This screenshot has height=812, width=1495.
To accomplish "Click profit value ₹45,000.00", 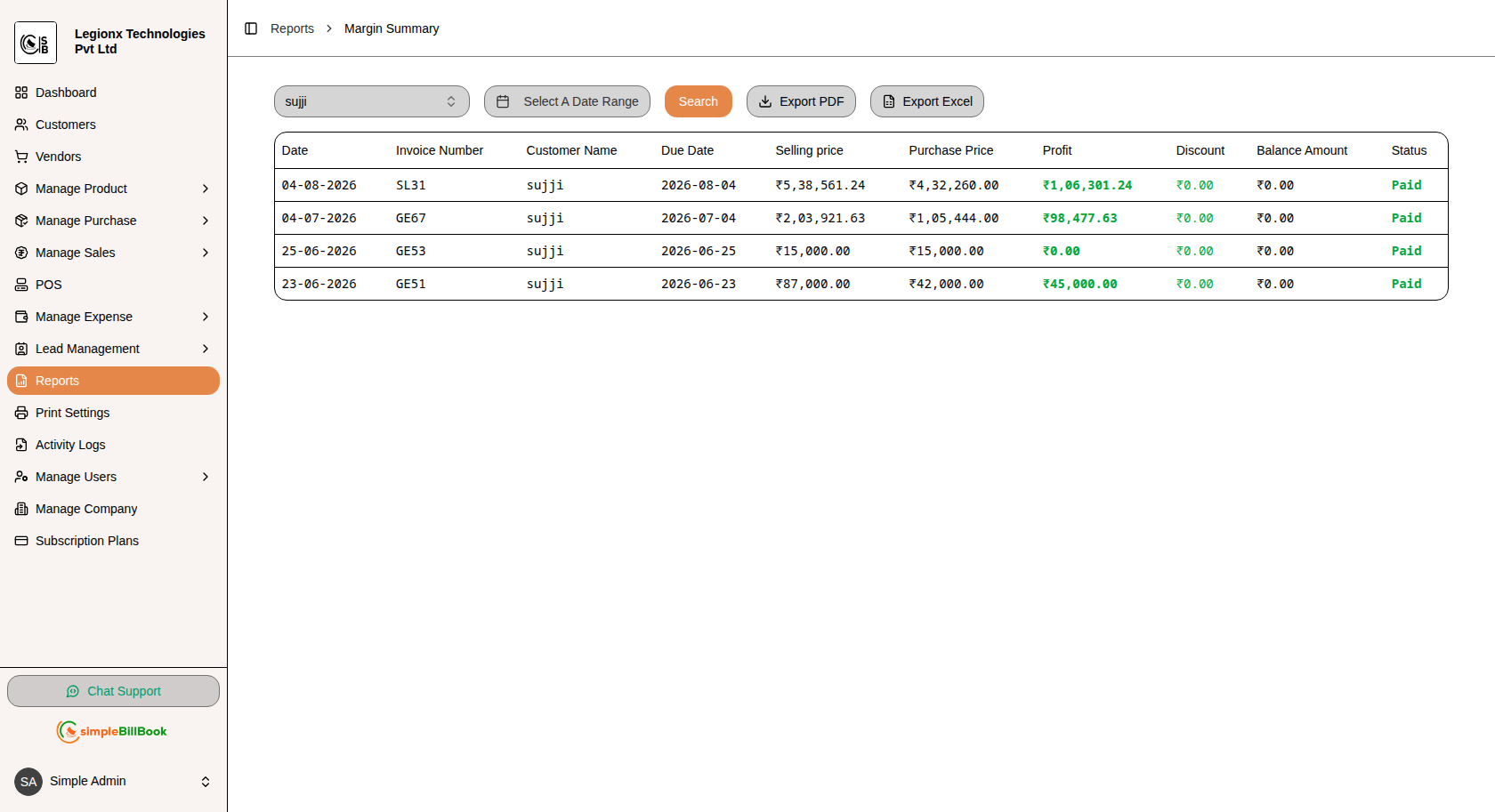I will click(1080, 284).
